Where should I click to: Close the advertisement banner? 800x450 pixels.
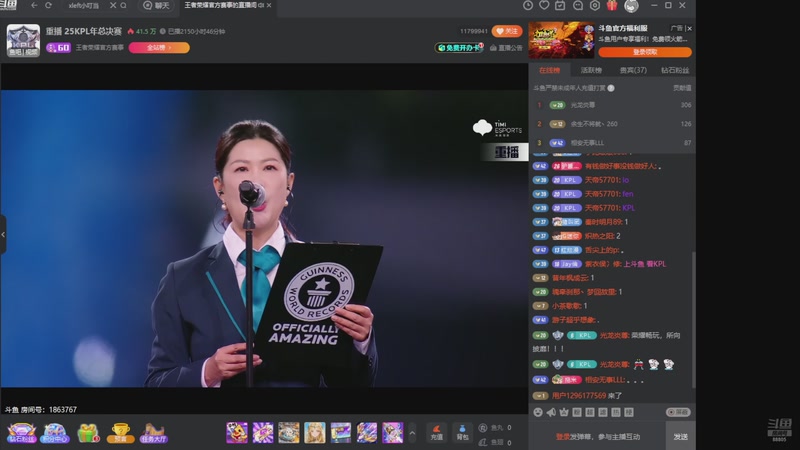pos(689,29)
